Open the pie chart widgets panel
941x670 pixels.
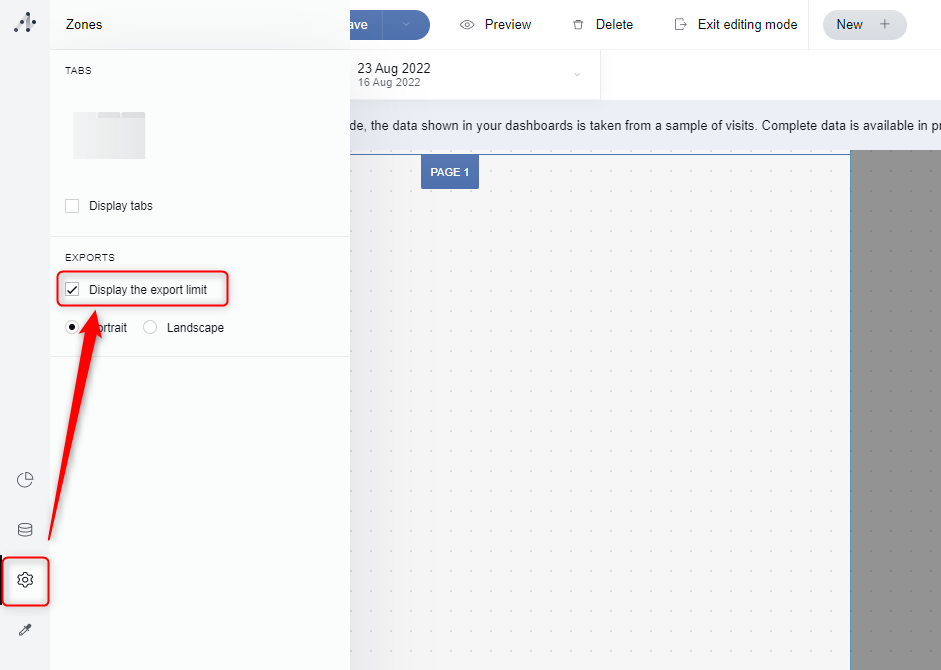tap(25, 480)
